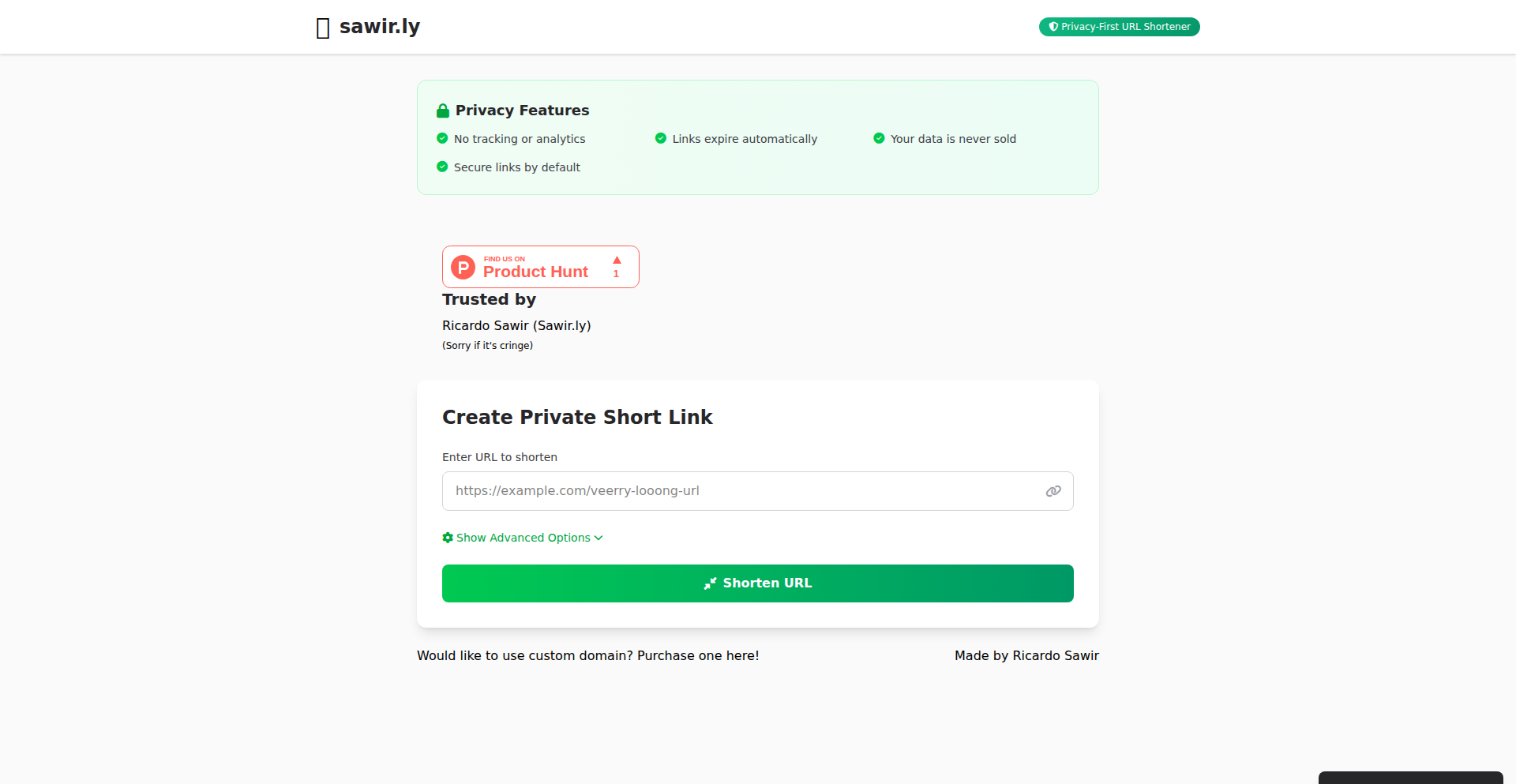Click the chain link icon in URL field
The height and width of the screenshot is (784, 1516).
[1053, 491]
